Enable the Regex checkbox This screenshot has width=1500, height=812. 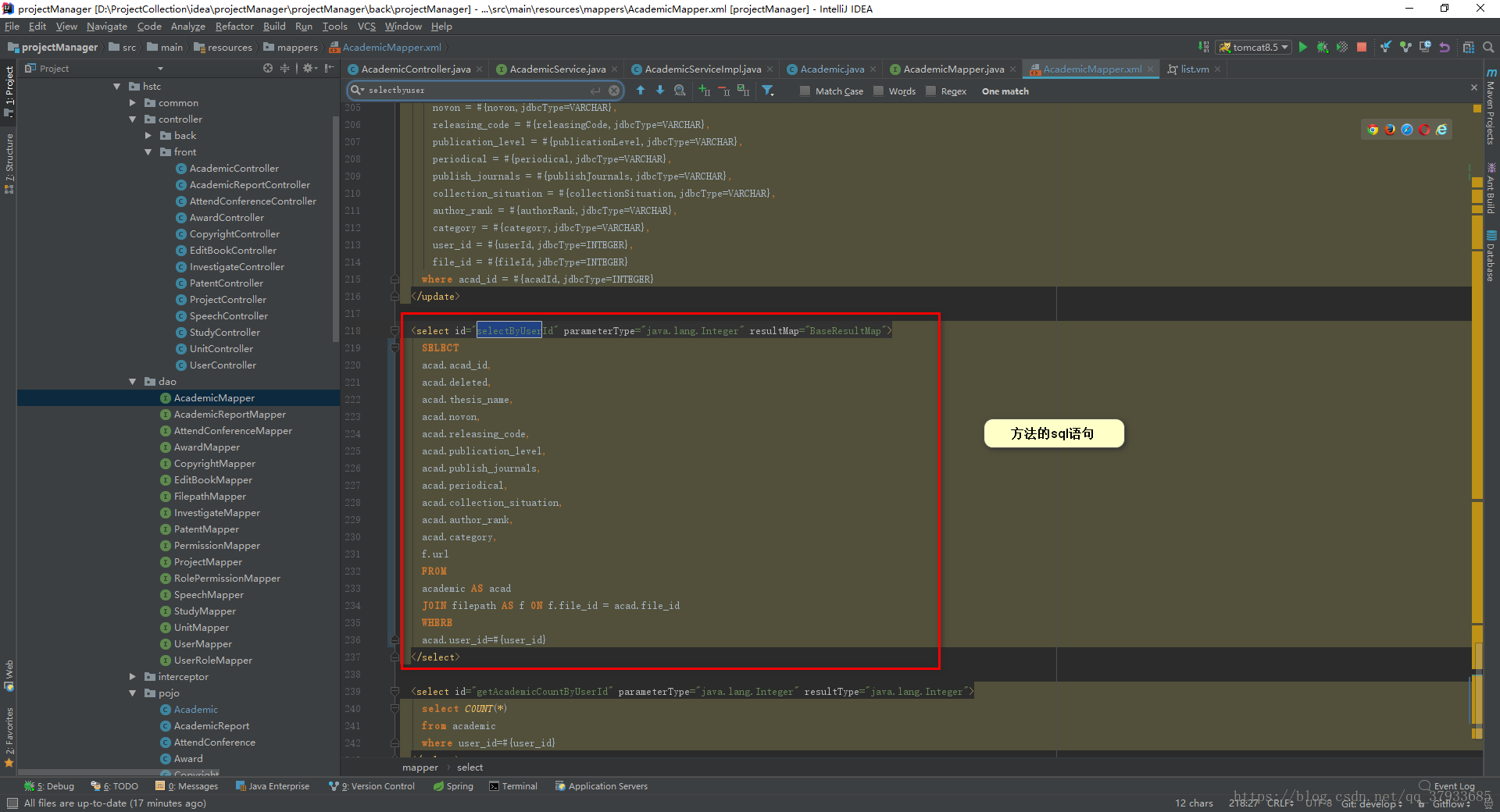coord(930,91)
